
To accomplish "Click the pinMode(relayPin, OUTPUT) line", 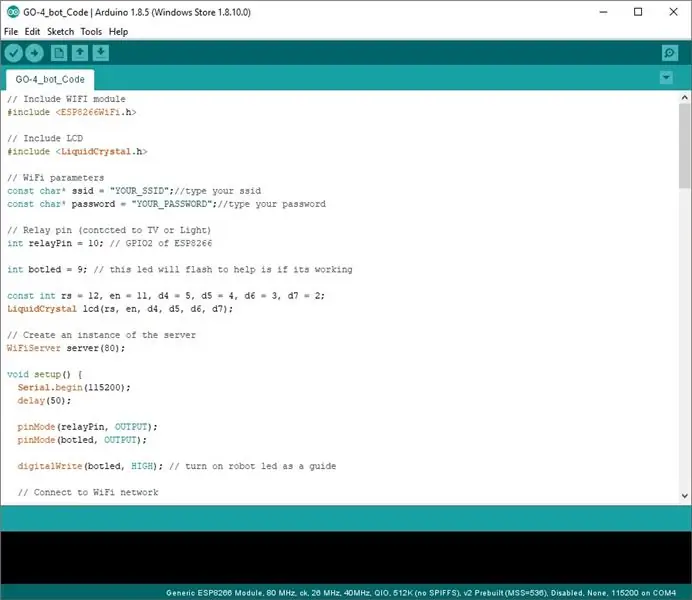I will (87, 427).
